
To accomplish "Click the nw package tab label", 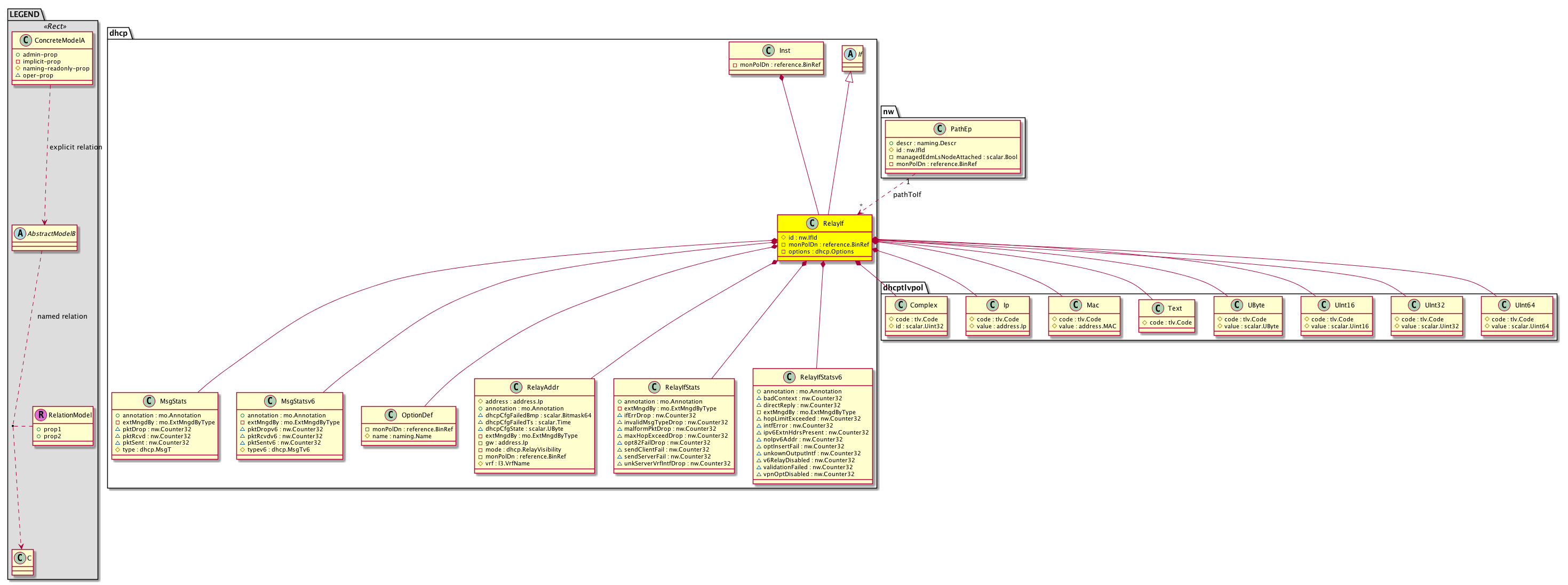I will tap(888, 112).
